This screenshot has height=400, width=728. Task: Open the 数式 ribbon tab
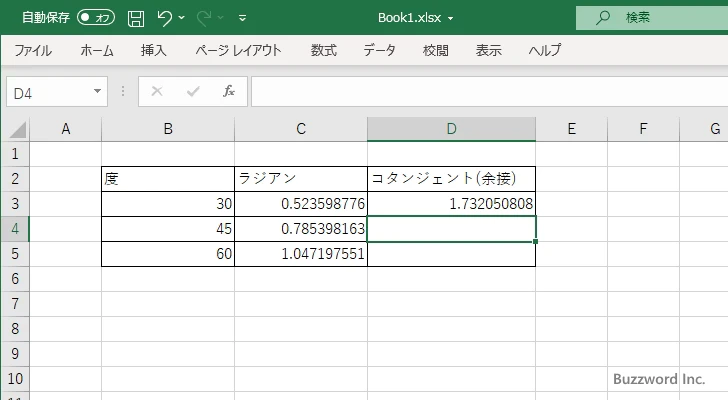point(324,50)
